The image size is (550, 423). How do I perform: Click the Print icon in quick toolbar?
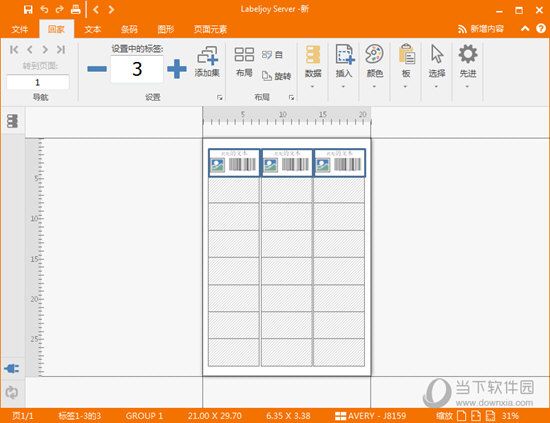point(75,9)
